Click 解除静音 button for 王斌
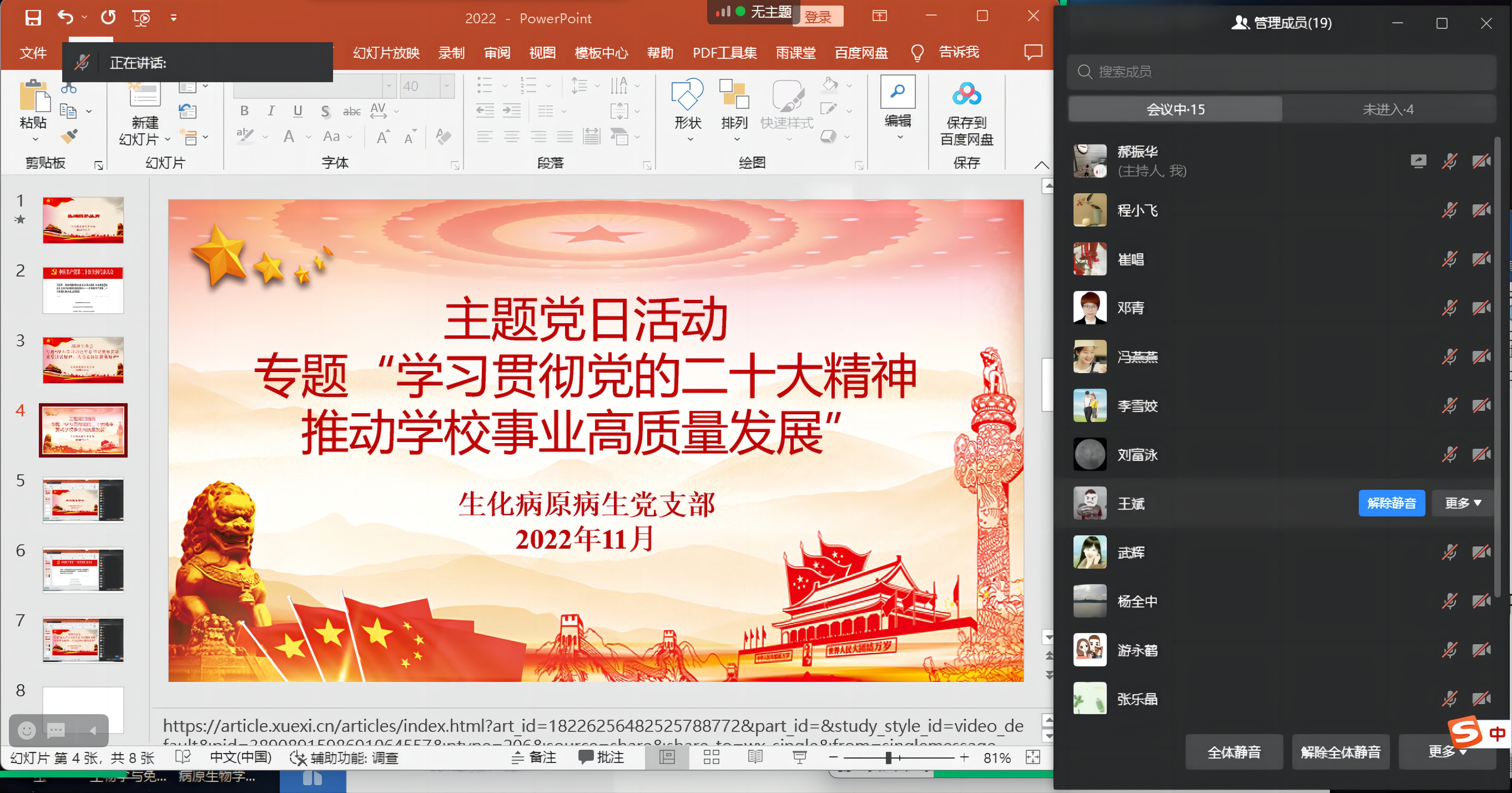The image size is (1512, 793). pyautogui.click(x=1391, y=504)
